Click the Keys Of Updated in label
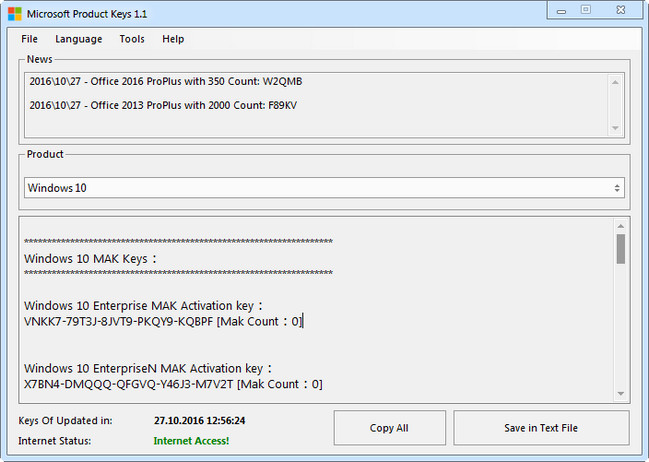Screen dimensions: 649x462 (65, 421)
